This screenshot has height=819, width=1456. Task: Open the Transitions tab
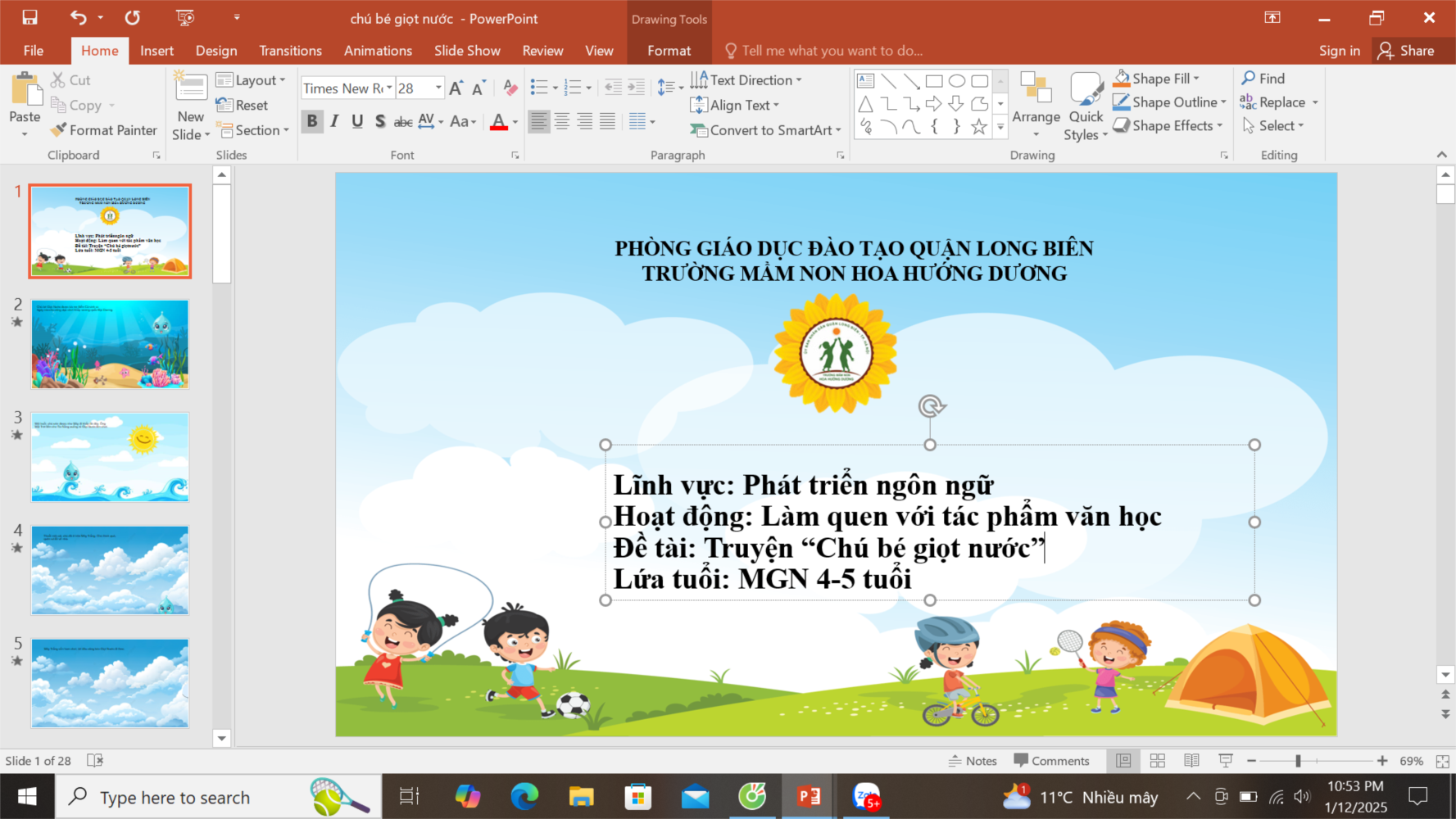point(290,51)
